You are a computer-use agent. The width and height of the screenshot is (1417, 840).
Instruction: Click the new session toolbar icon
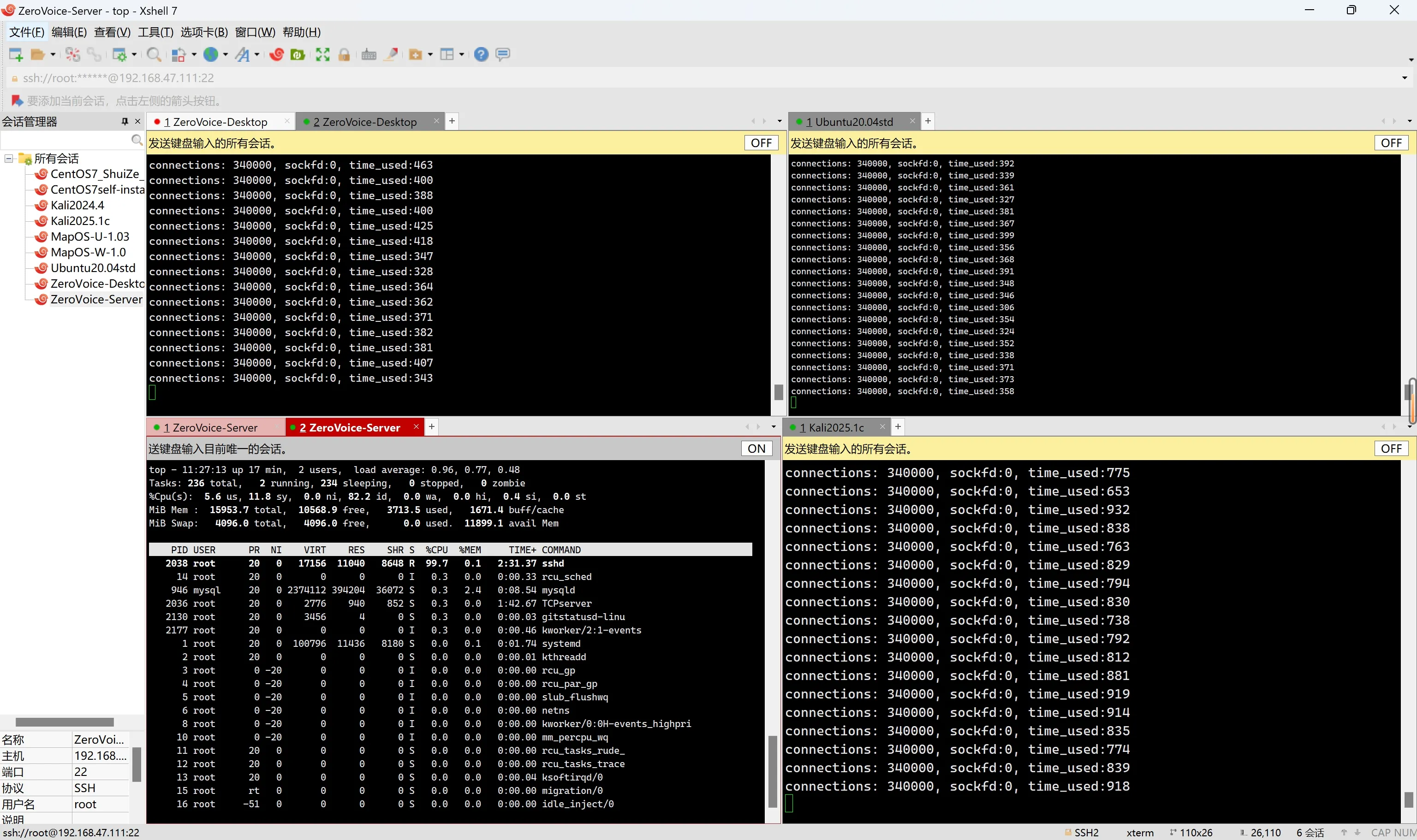tap(15, 54)
